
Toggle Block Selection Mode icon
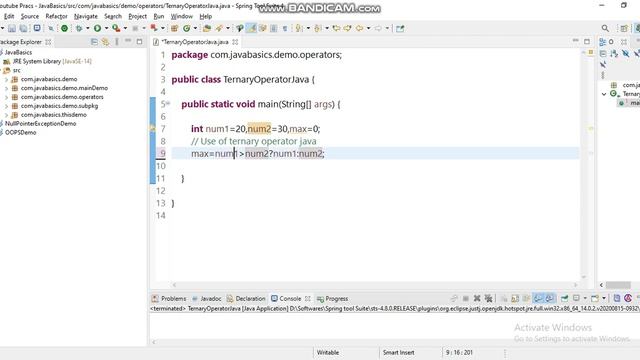273,28
